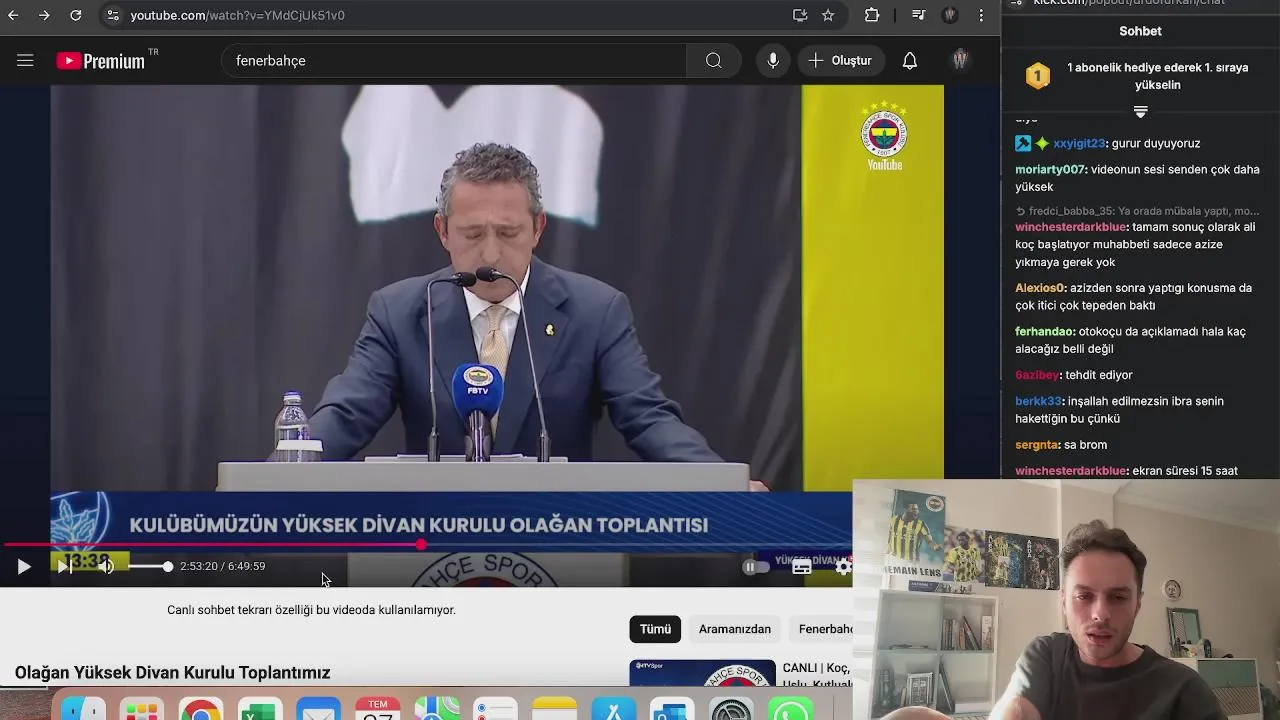Click xxyigit23's blue badge icon
The image size is (1280, 720).
click(1023, 143)
